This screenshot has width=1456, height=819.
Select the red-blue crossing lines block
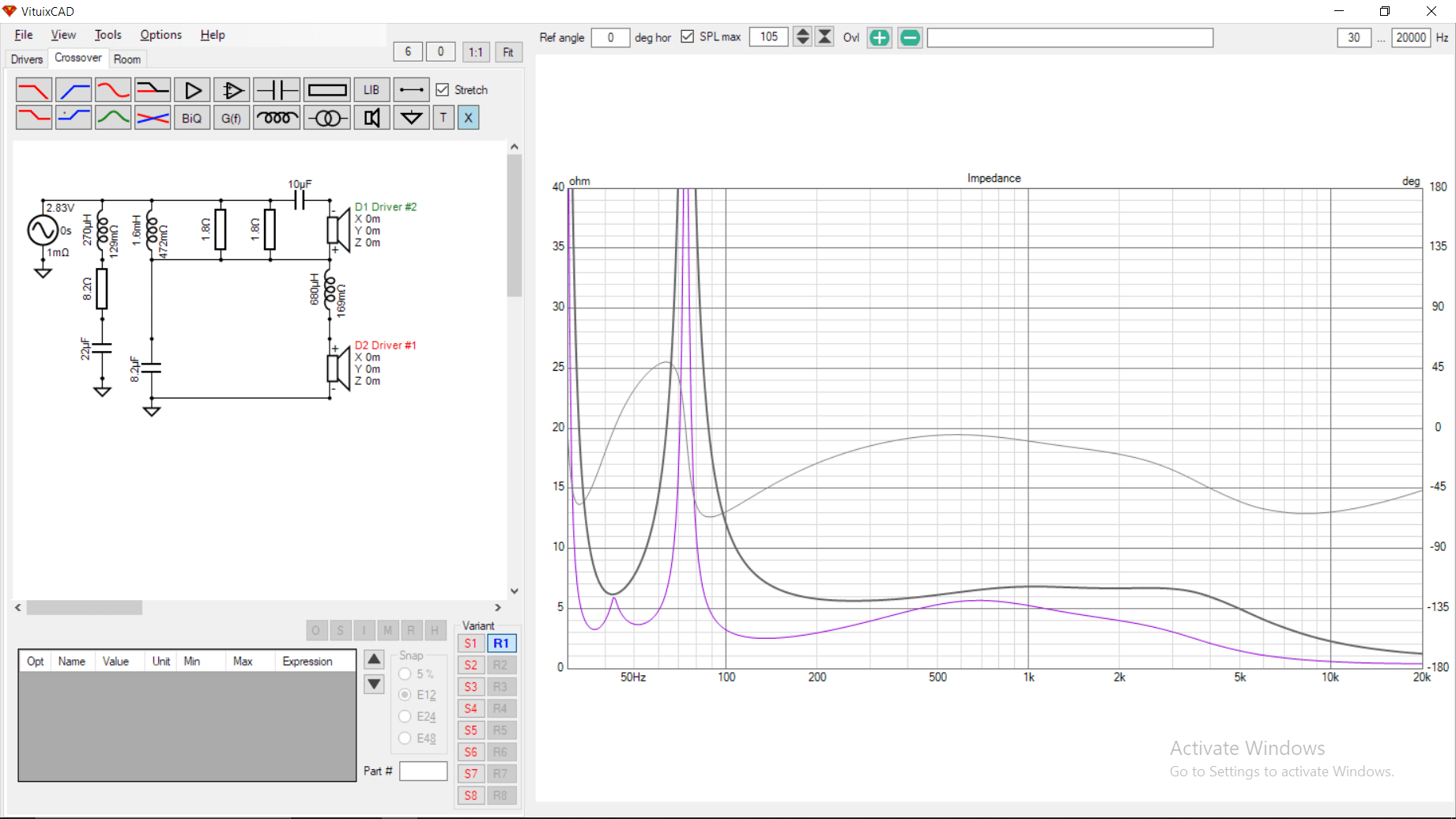(153, 118)
